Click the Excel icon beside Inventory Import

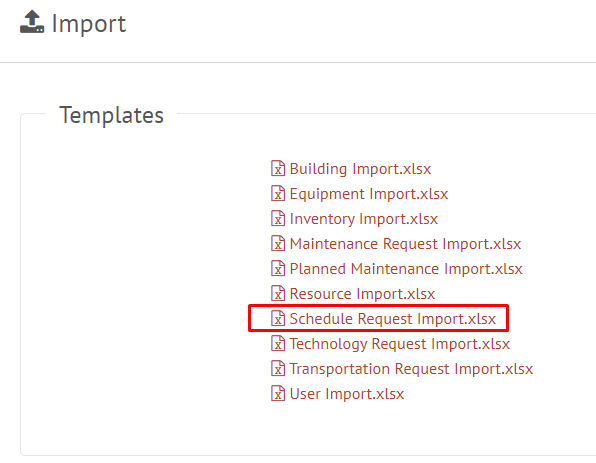click(x=278, y=219)
